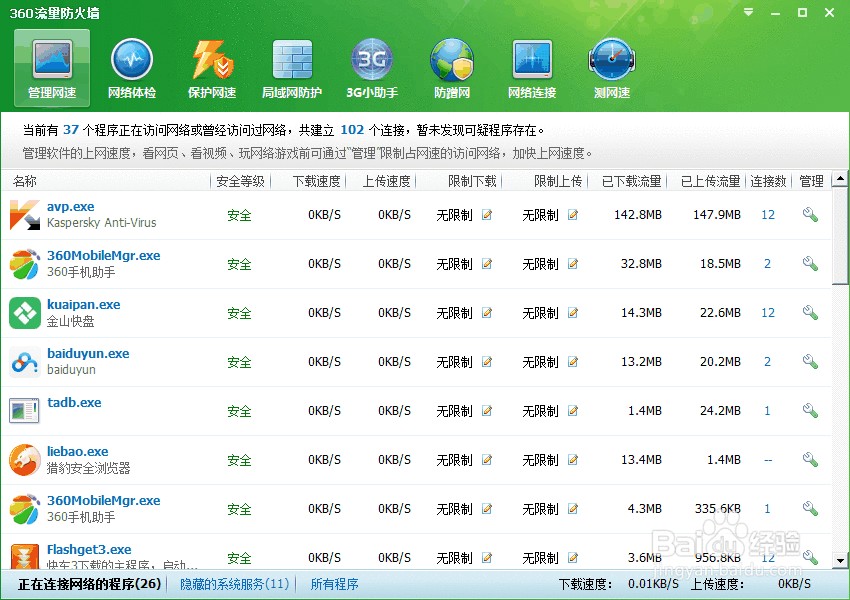Switch to 隐藏的系统服务(11) tab
Viewport: 850px width, 600px height.
[233, 583]
